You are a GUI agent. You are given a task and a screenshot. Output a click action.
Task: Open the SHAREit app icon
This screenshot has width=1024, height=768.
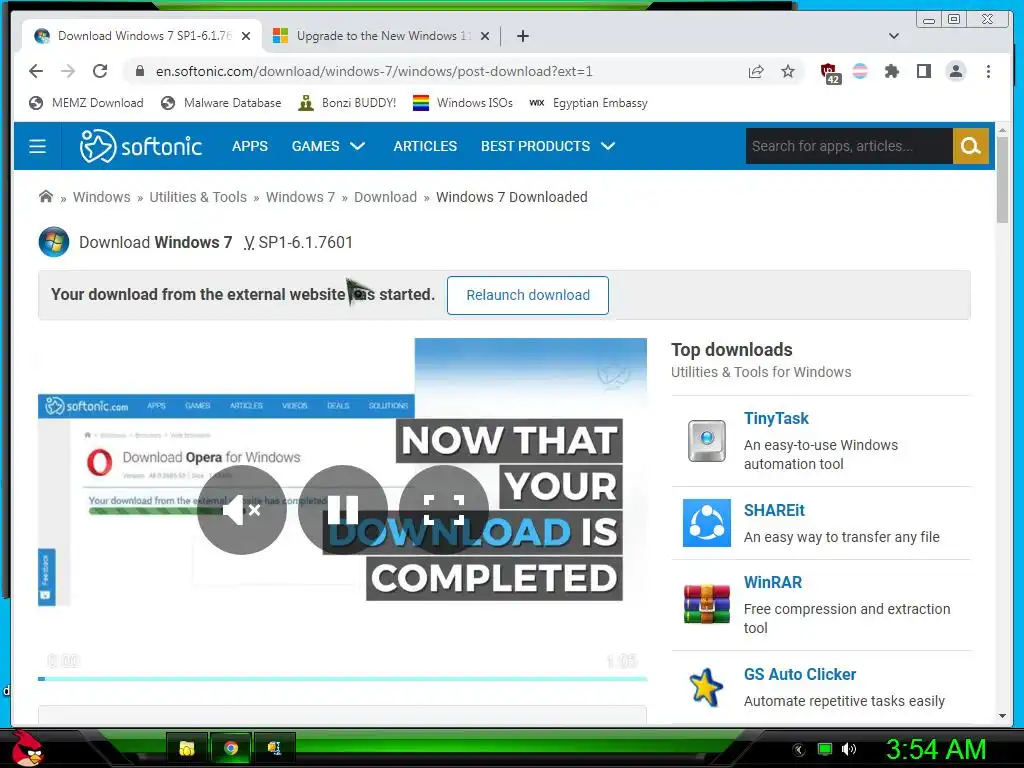(x=707, y=522)
